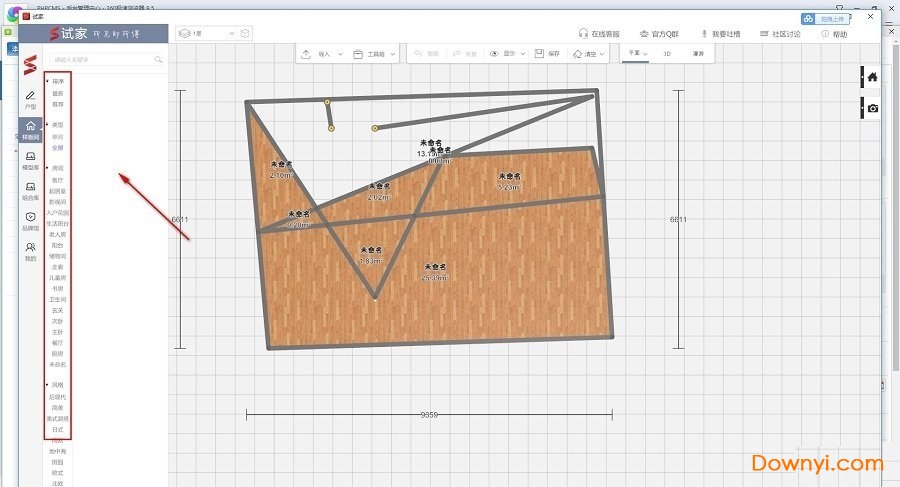The image size is (900, 487).
Task: Select 客厅 in room filter list
Action: click(58, 179)
